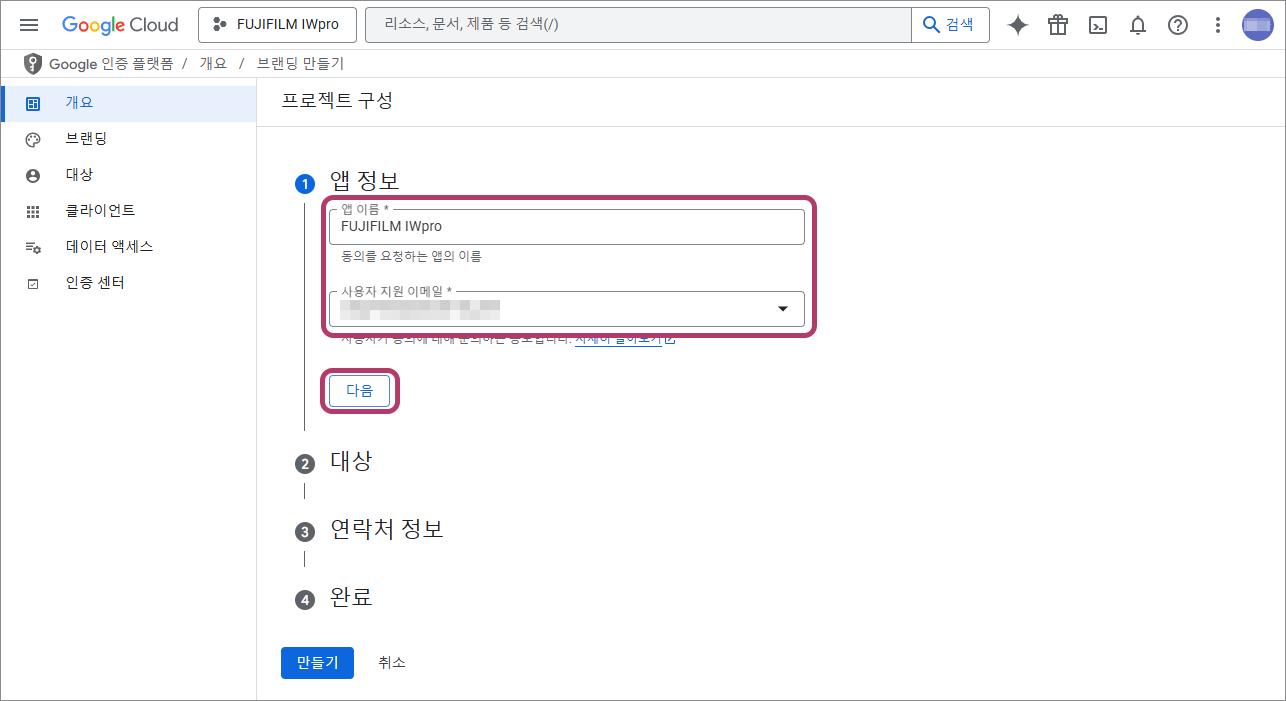Select 개요 in the sidebar
This screenshot has width=1286, height=701.
128,103
